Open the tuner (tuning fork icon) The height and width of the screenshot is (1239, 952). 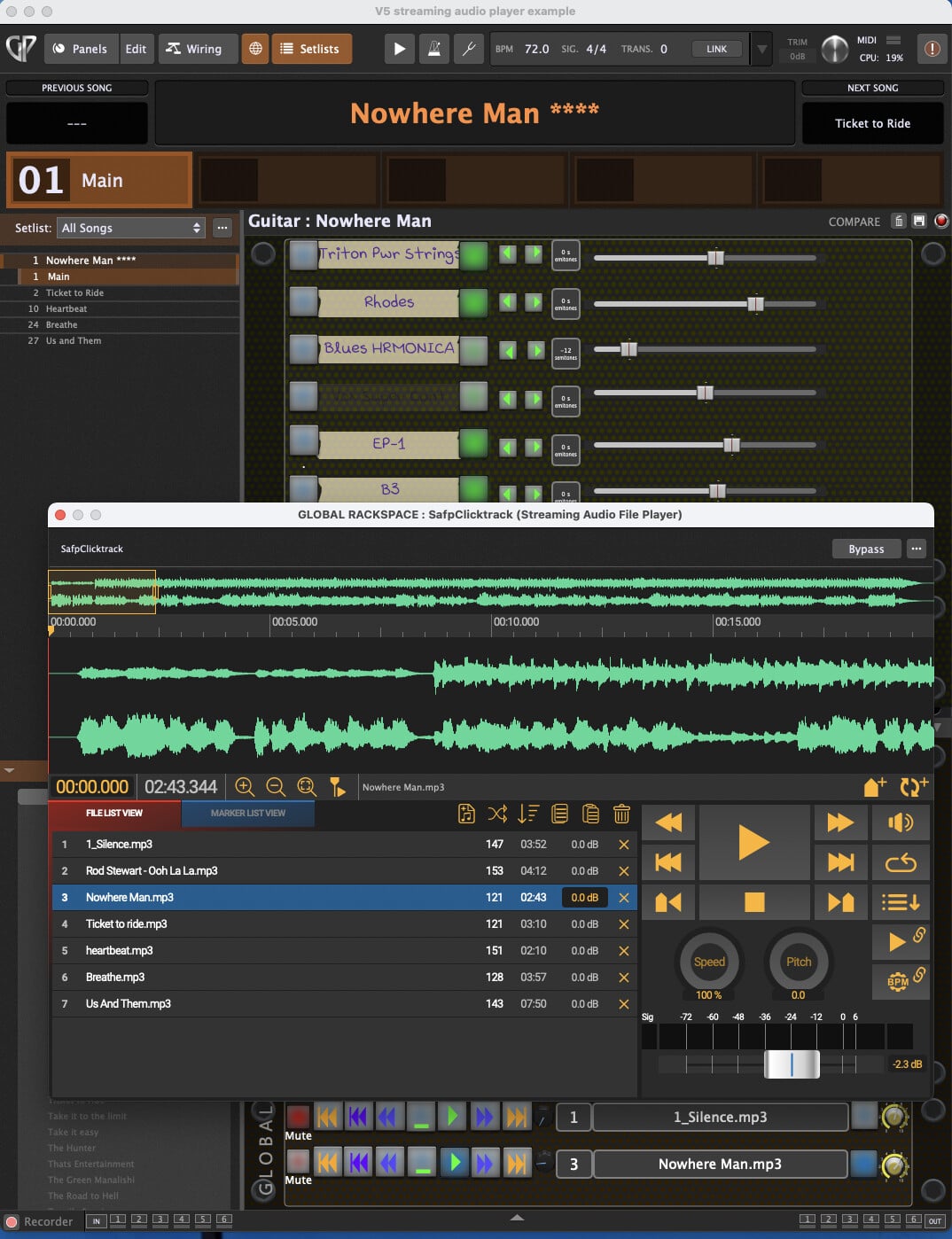(468, 49)
